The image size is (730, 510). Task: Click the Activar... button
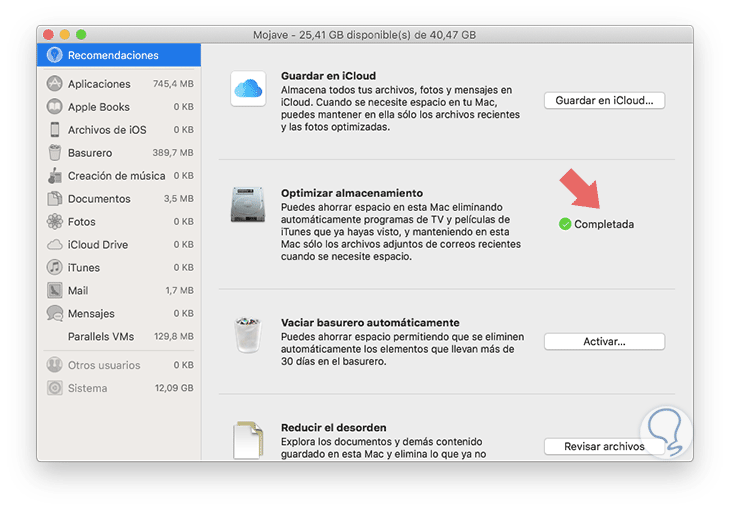coord(604,341)
